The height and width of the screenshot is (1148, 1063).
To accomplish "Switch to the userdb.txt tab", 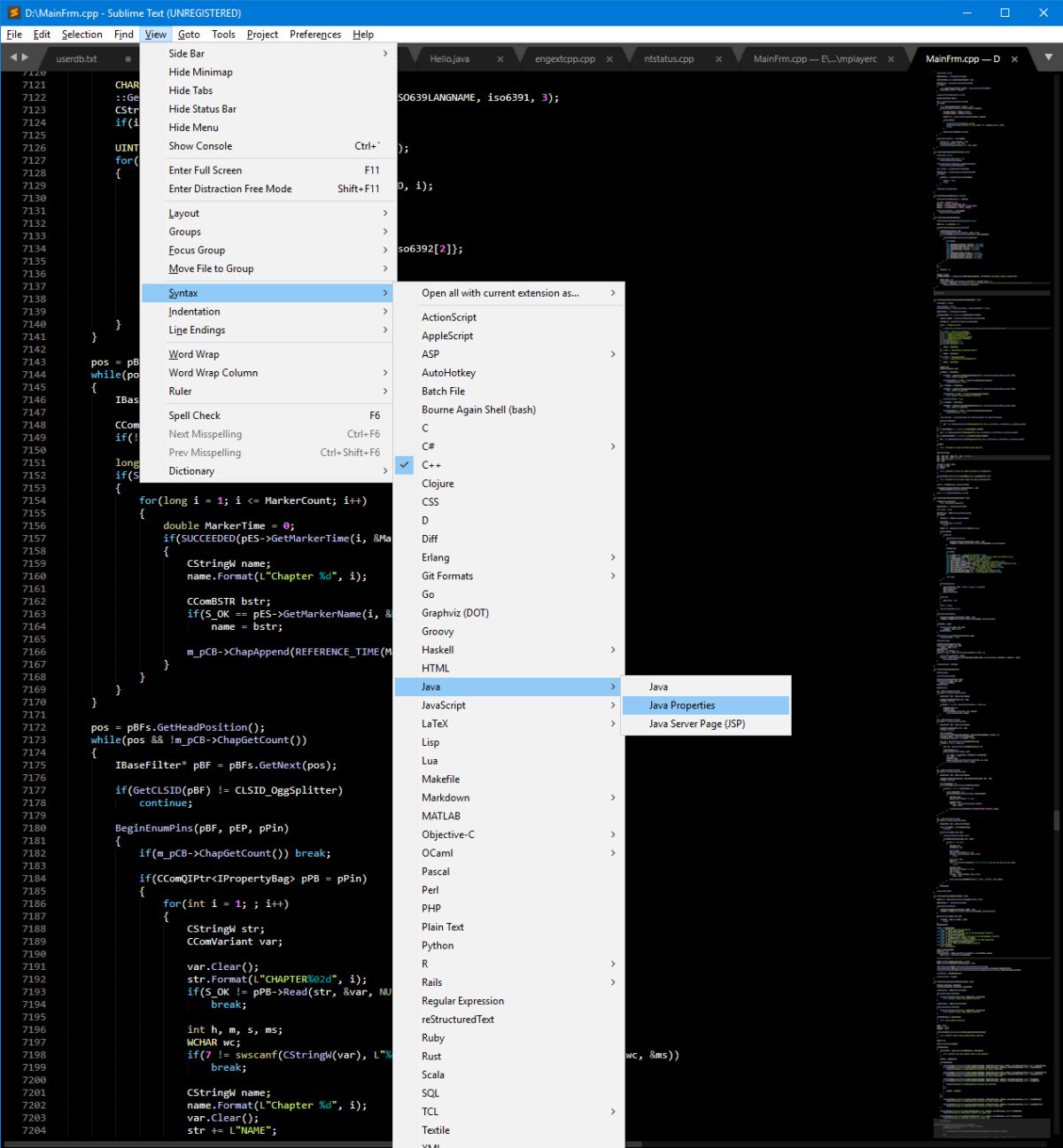I will click(77, 59).
